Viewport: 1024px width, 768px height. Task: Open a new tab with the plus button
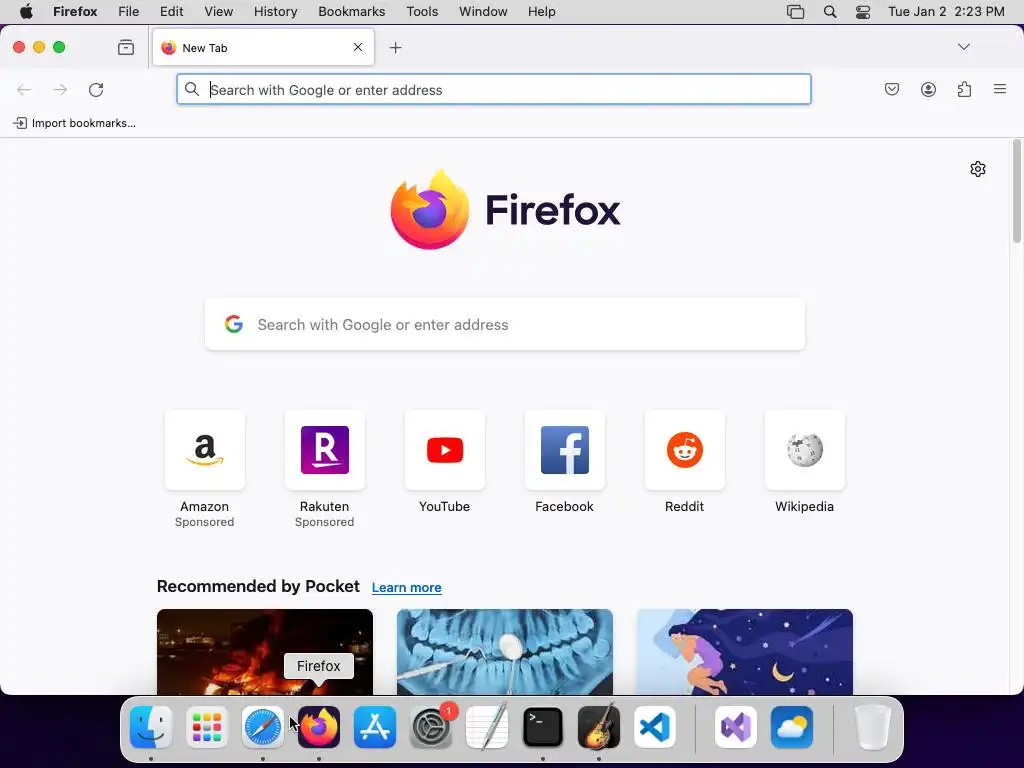click(395, 48)
